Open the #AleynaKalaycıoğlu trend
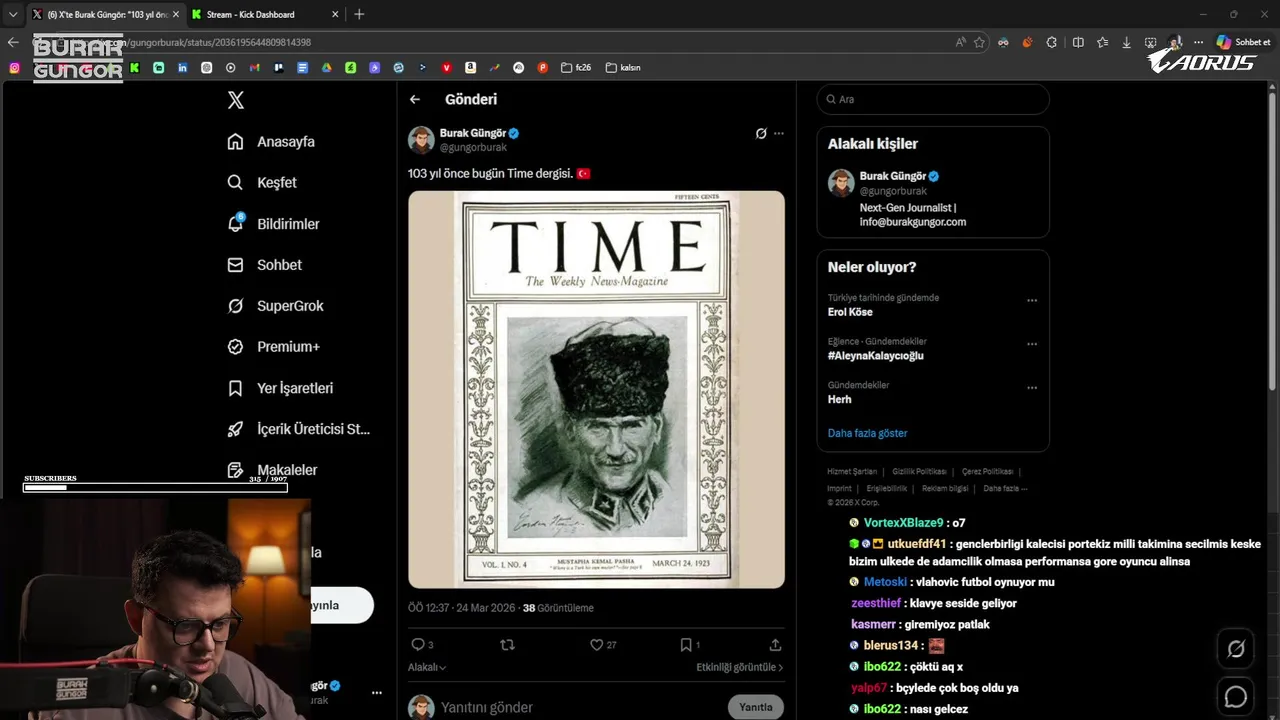Viewport: 1280px width, 720px height. click(876, 356)
